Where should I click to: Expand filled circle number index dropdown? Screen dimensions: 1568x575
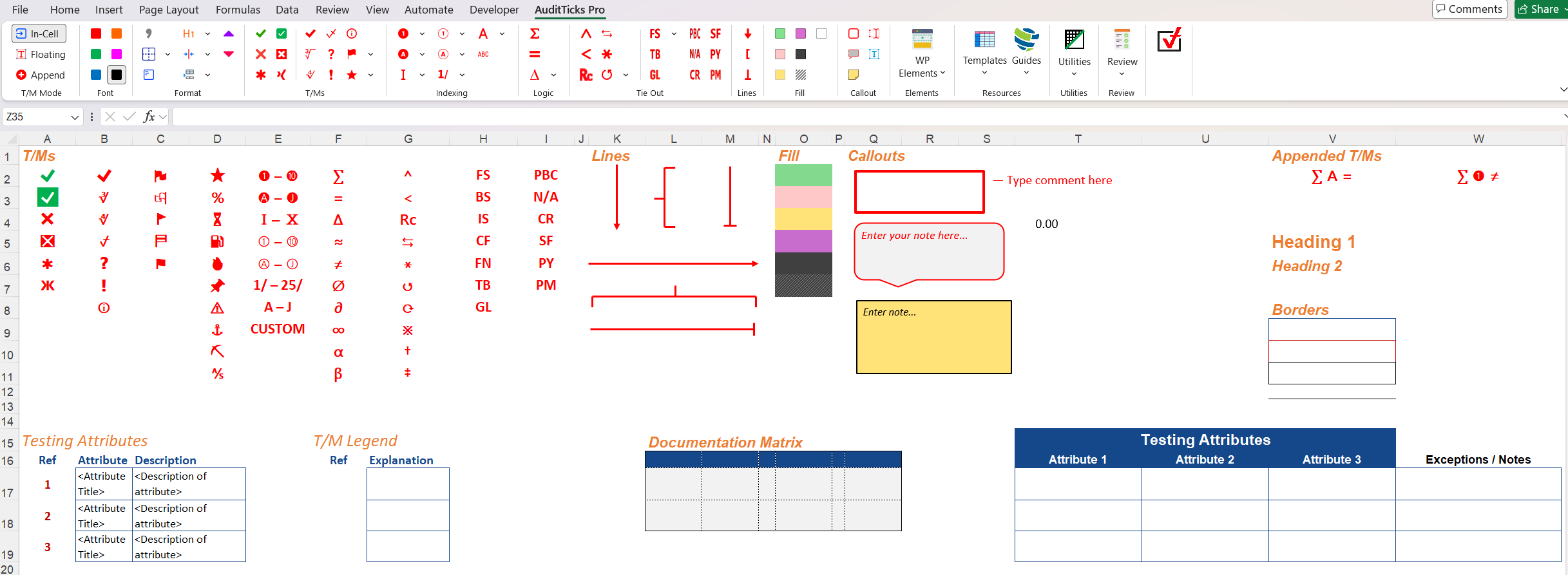tap(422, 33)
